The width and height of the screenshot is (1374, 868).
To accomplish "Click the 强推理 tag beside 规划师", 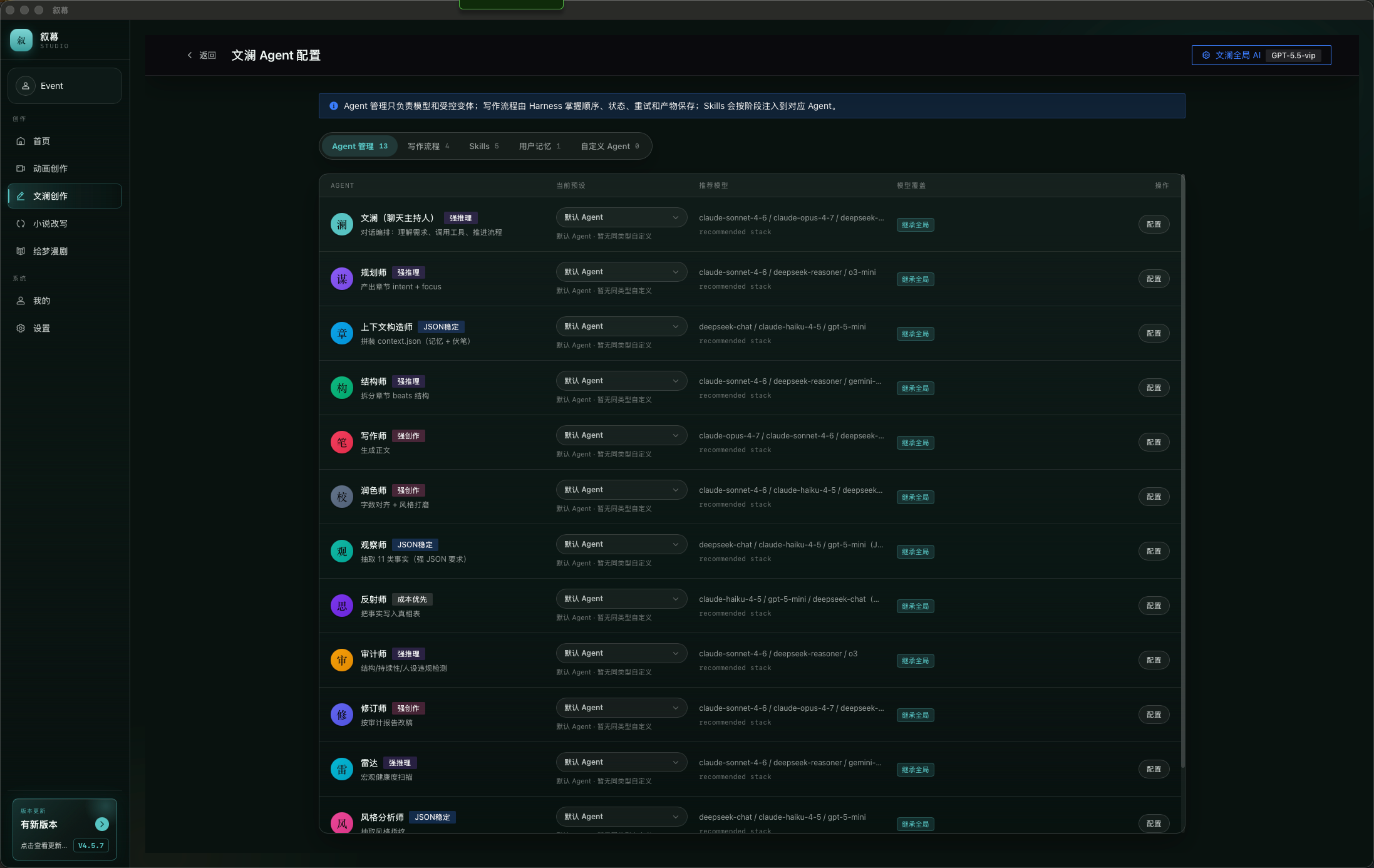I will click(x=408, y=272).
